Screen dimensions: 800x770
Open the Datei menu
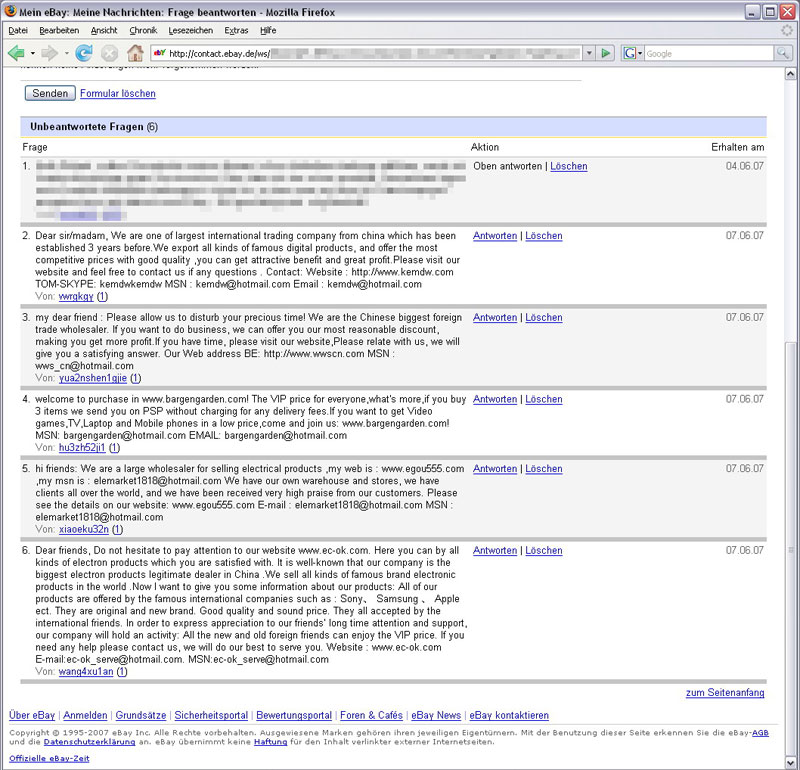click(x=18, y=31)
